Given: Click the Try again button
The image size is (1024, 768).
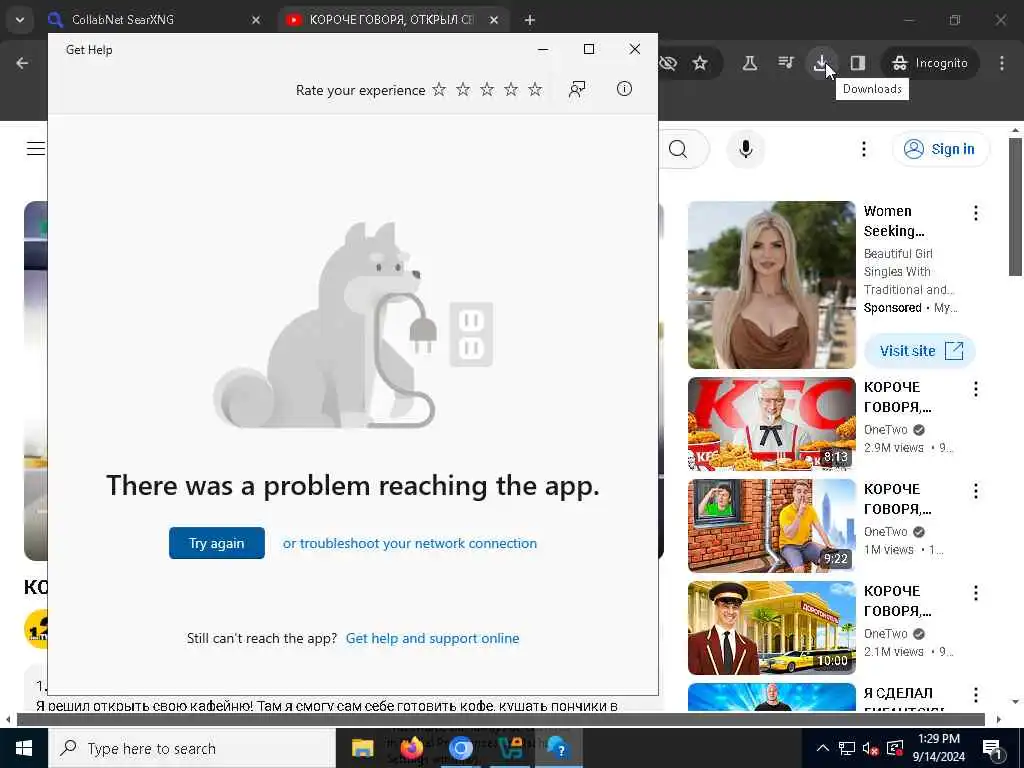Looking at the screenshot, I should tap(217, 543).
